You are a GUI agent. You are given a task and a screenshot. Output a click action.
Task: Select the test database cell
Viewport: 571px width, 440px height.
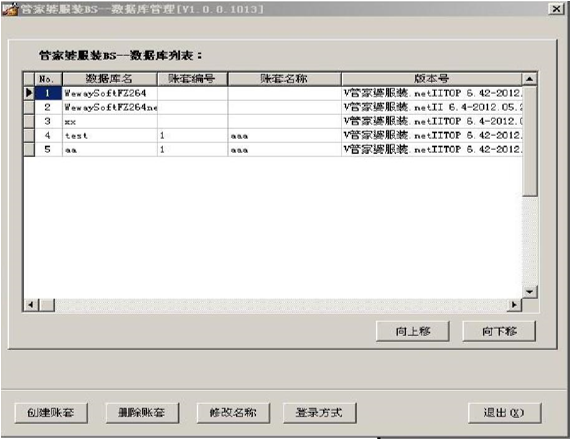click(x=110, y=135)
